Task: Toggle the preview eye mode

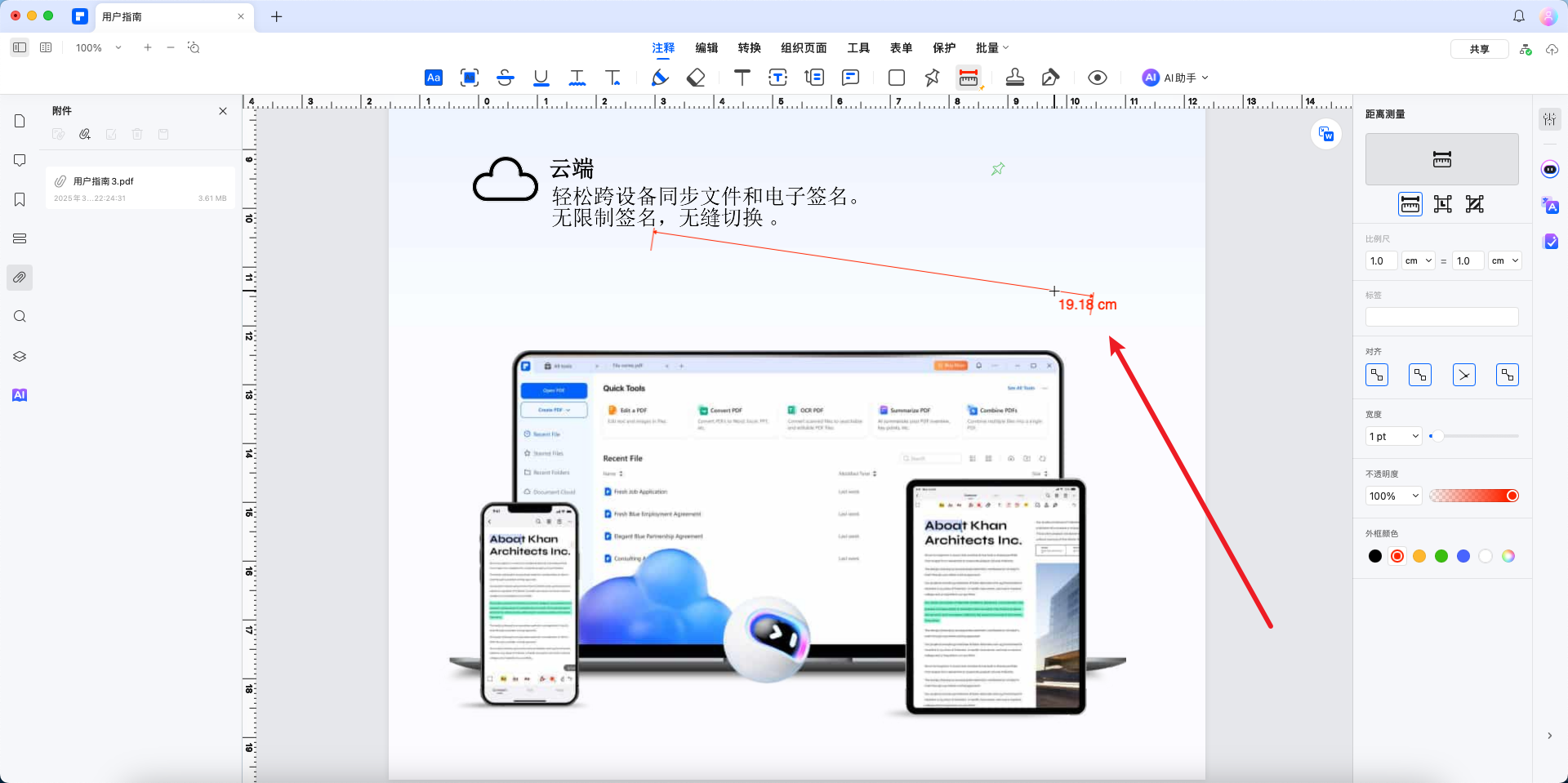Action: tap(1097, 78)
